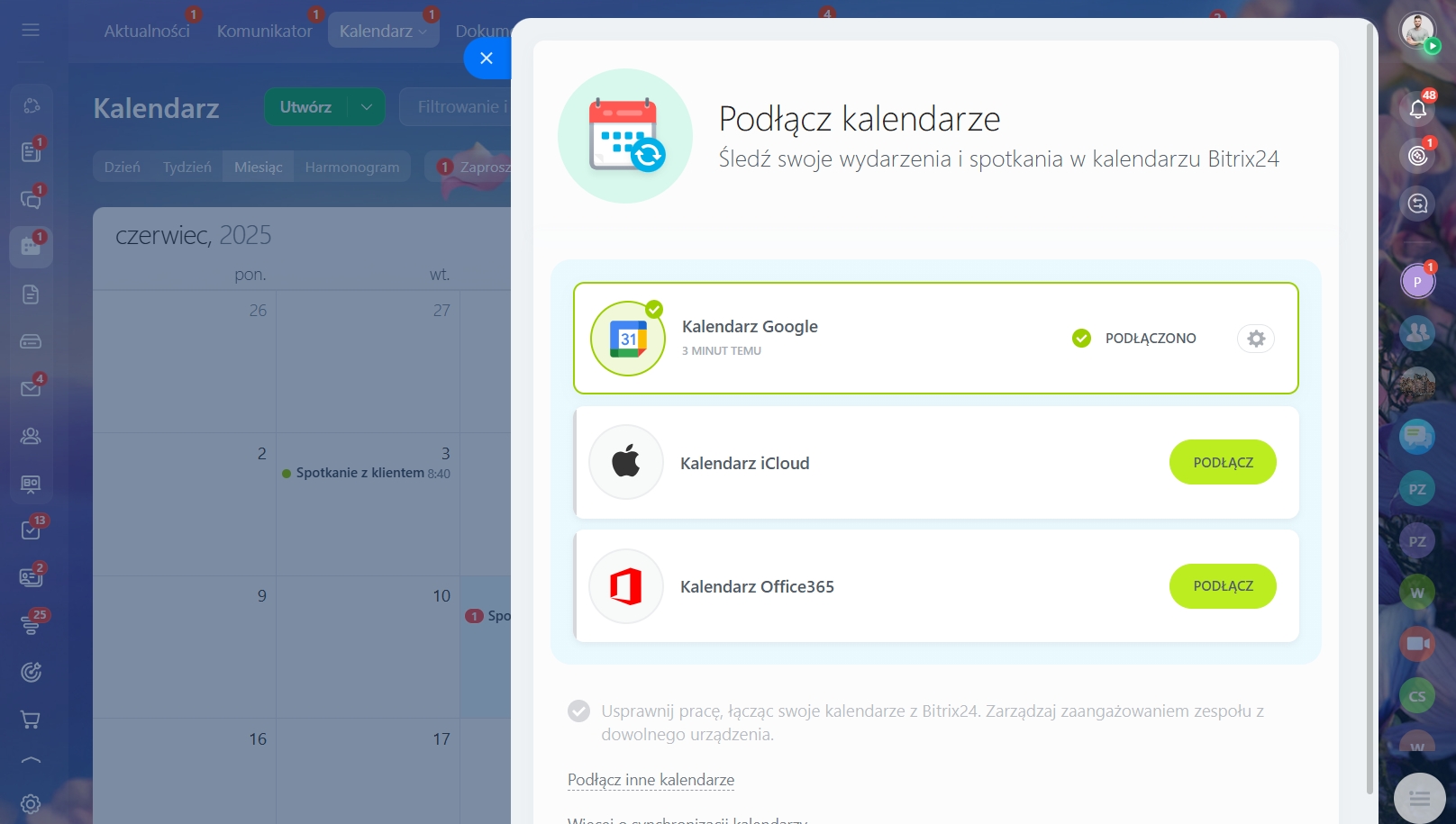Screen dimensions: 1456x824
Task: Open the shopping cart icon in sidebar
Action: click(x=31, y=720)
